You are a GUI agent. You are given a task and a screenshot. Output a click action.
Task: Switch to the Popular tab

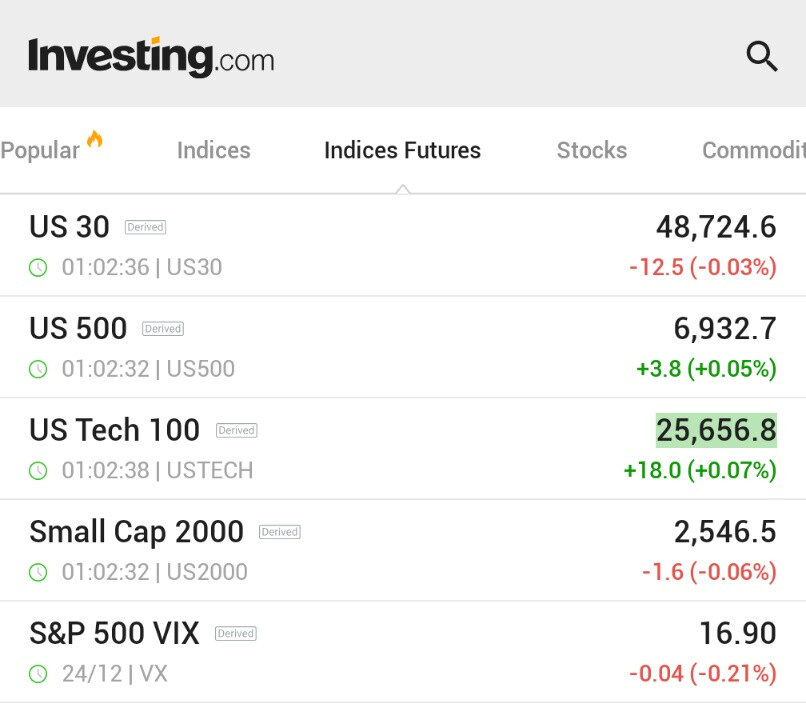(40, 151)
